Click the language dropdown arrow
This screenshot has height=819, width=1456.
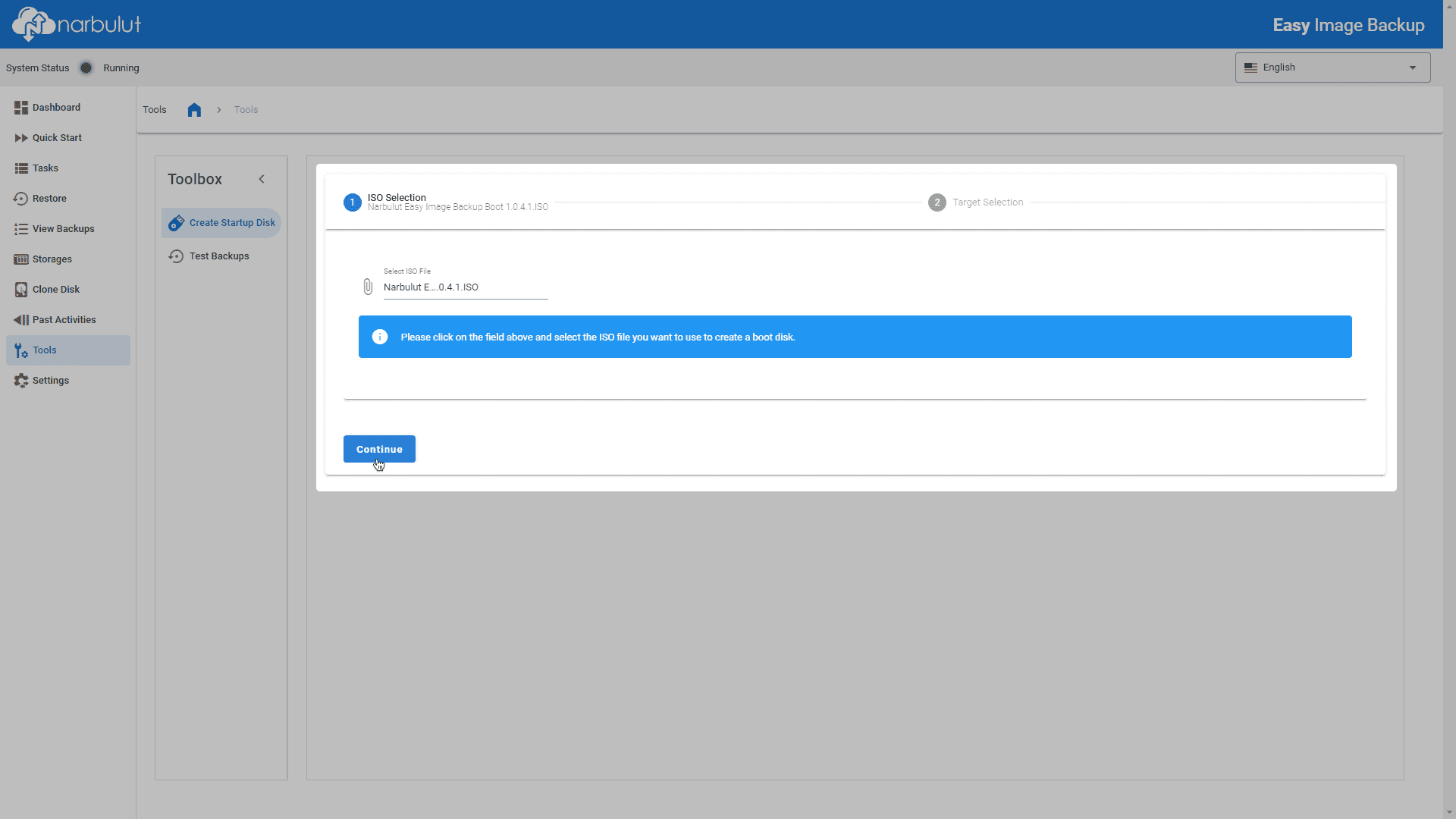point(1413,67)
